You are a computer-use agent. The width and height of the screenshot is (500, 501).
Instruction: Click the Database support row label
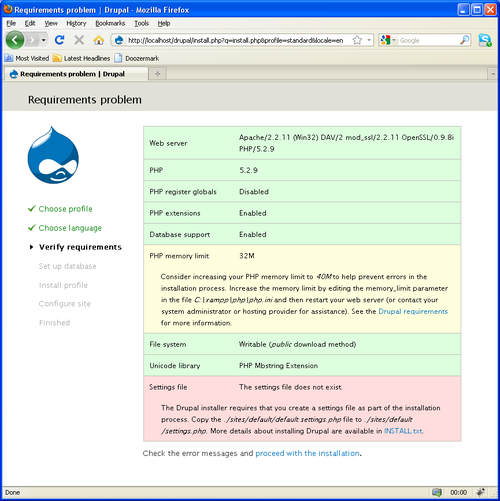(180, 234)
